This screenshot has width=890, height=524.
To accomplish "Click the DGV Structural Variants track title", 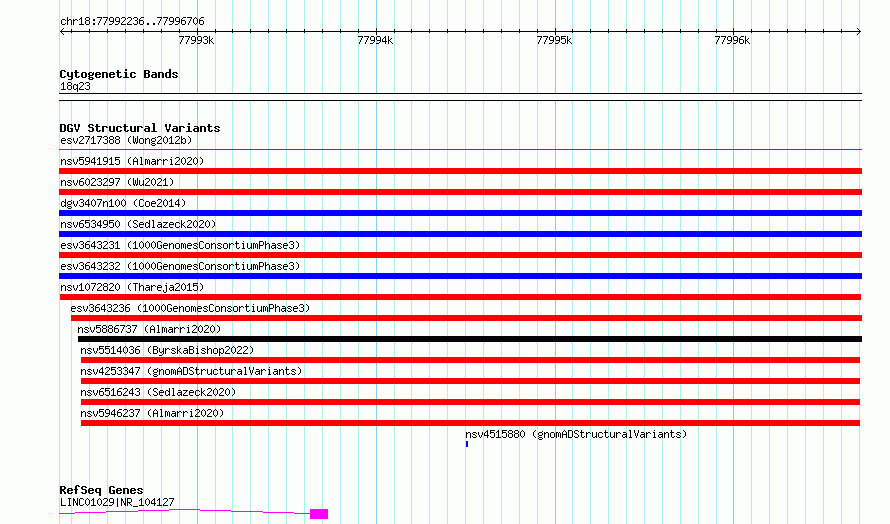I will coord(140,128).
